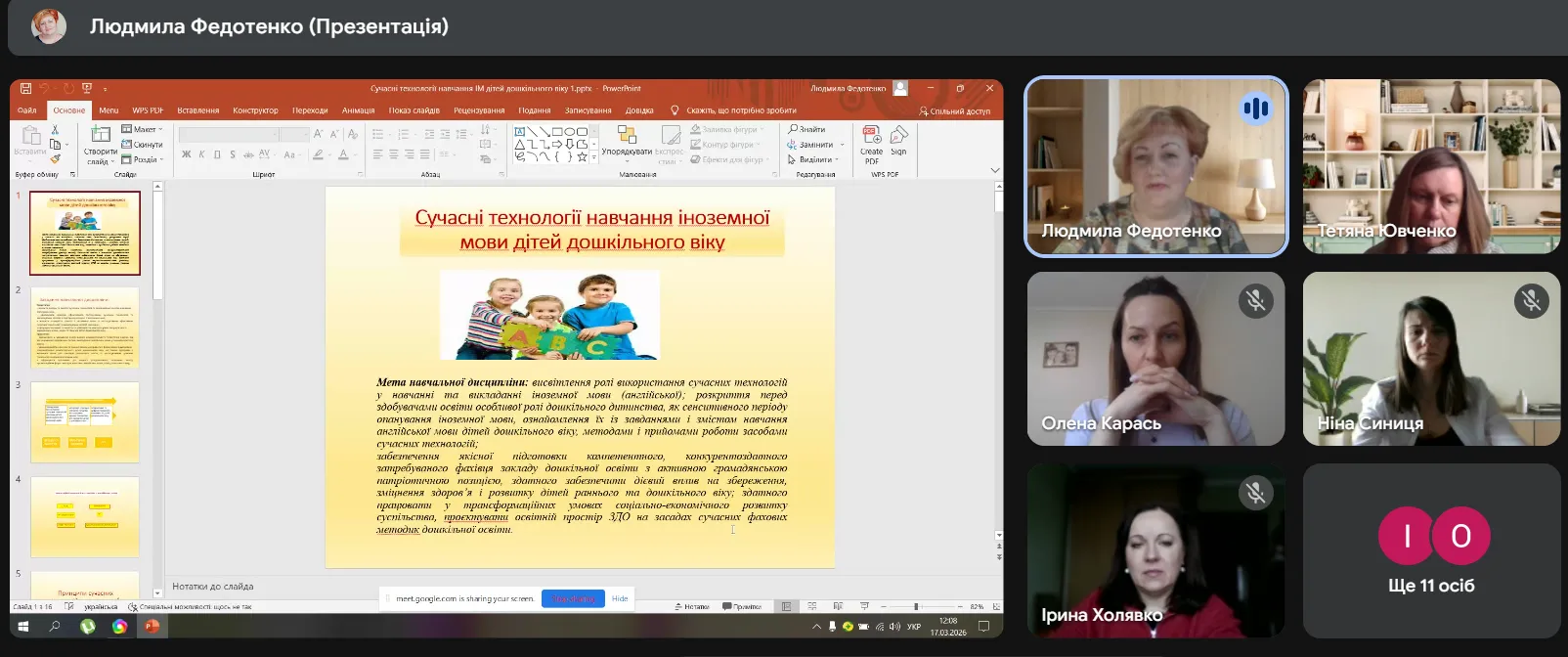This screenshot has height=657, width=1568.
Task: Click the Cut scissors icon
Action: 55,129
